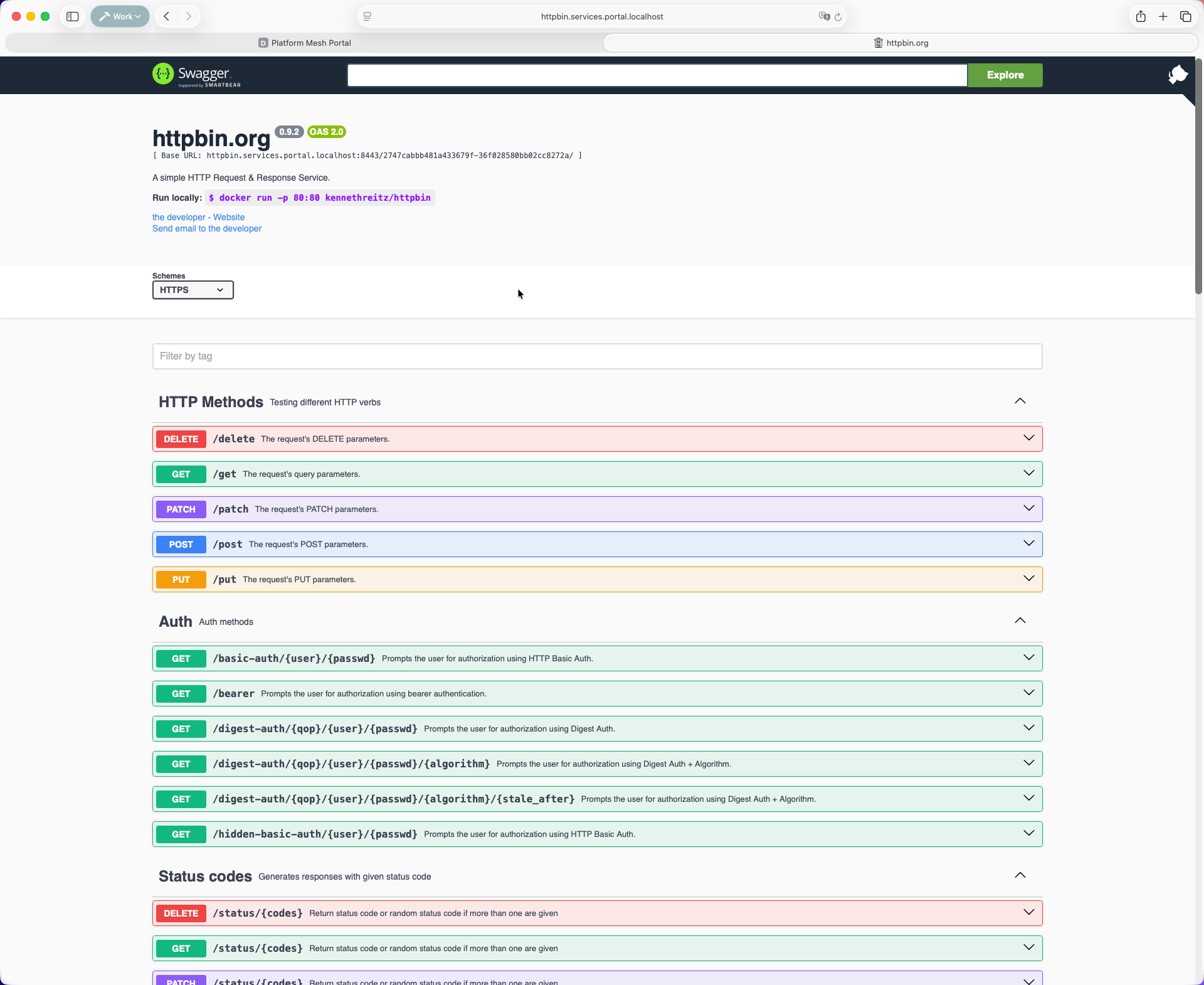Expand the GET /get operation chevron
The image size is (1204, 985).
click(x=1029, y=473)
